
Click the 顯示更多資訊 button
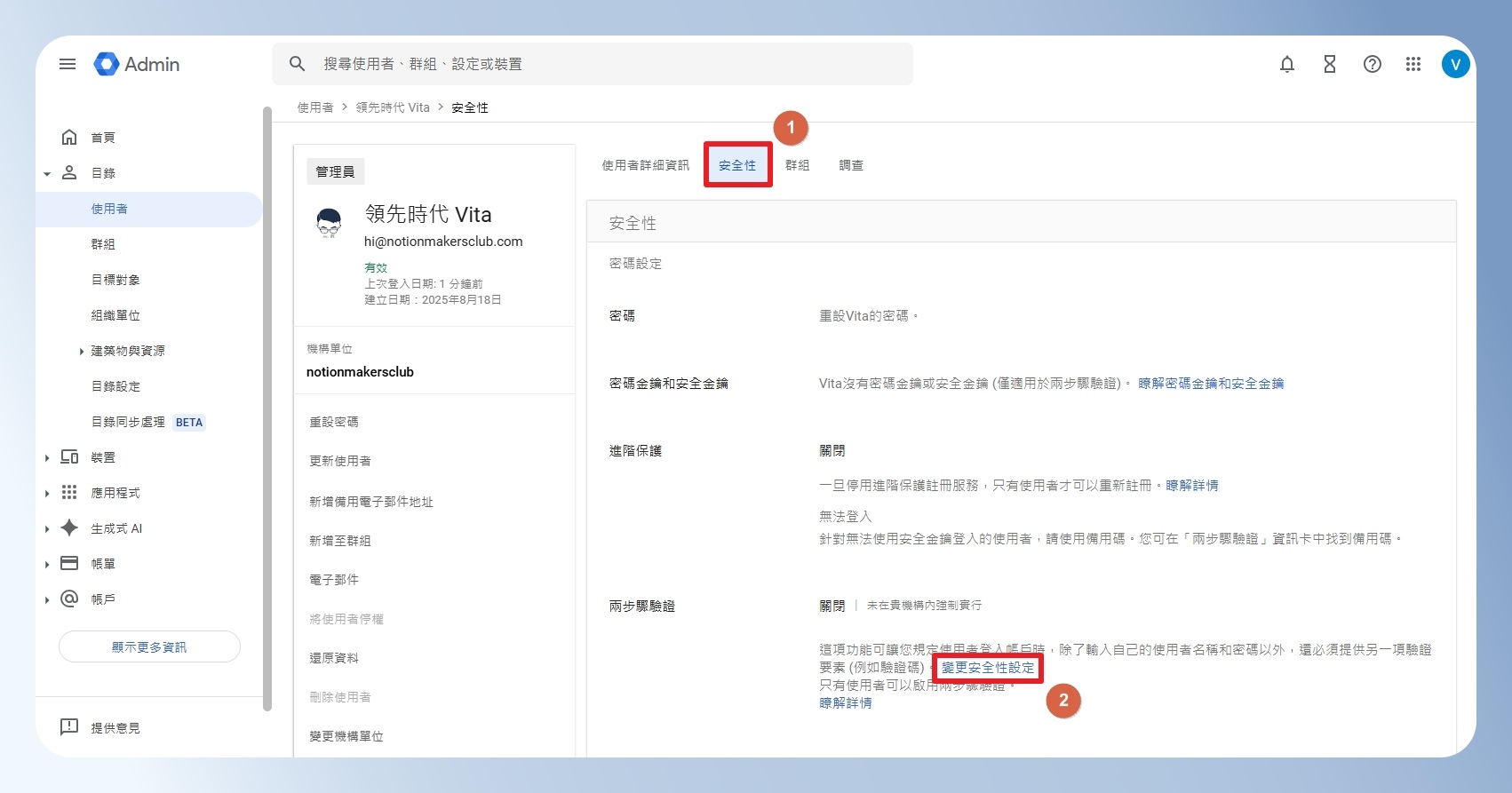[149, 646]
